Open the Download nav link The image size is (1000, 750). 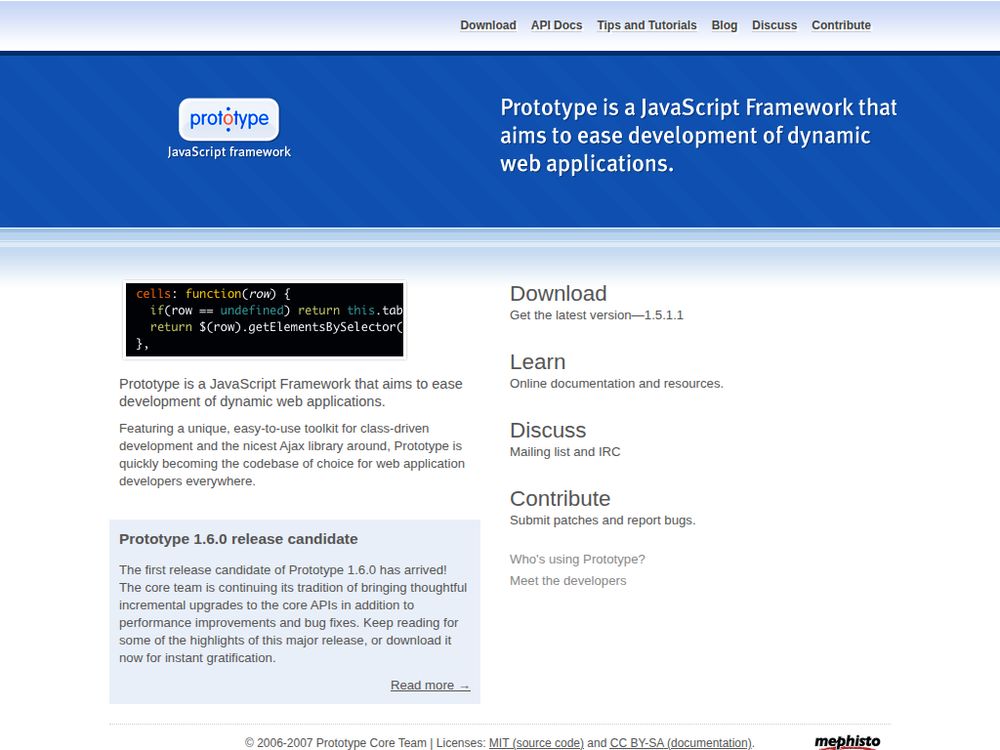(x=488, y=26)
